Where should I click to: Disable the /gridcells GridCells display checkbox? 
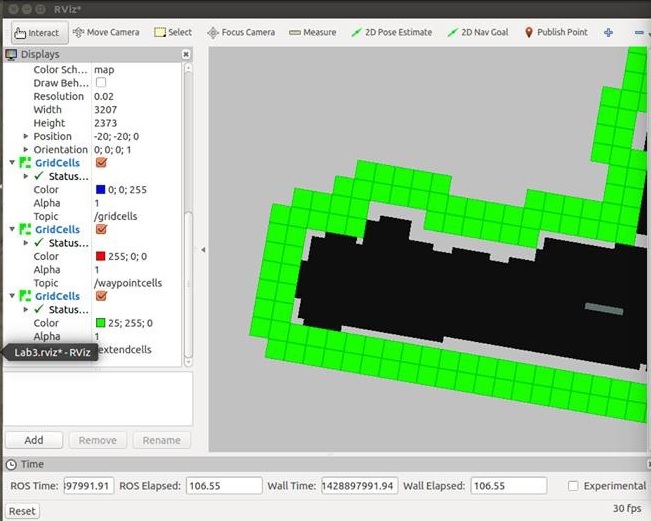101,162
